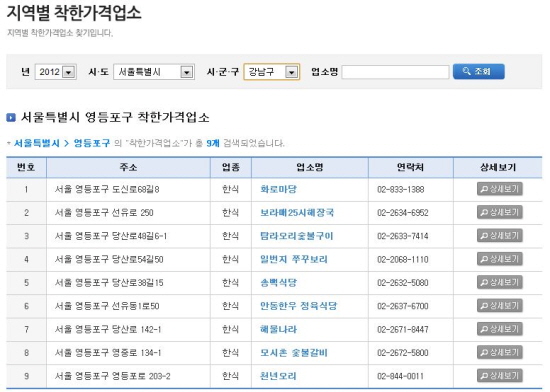Click the 9개 result count text

click(x=213, y=143)
